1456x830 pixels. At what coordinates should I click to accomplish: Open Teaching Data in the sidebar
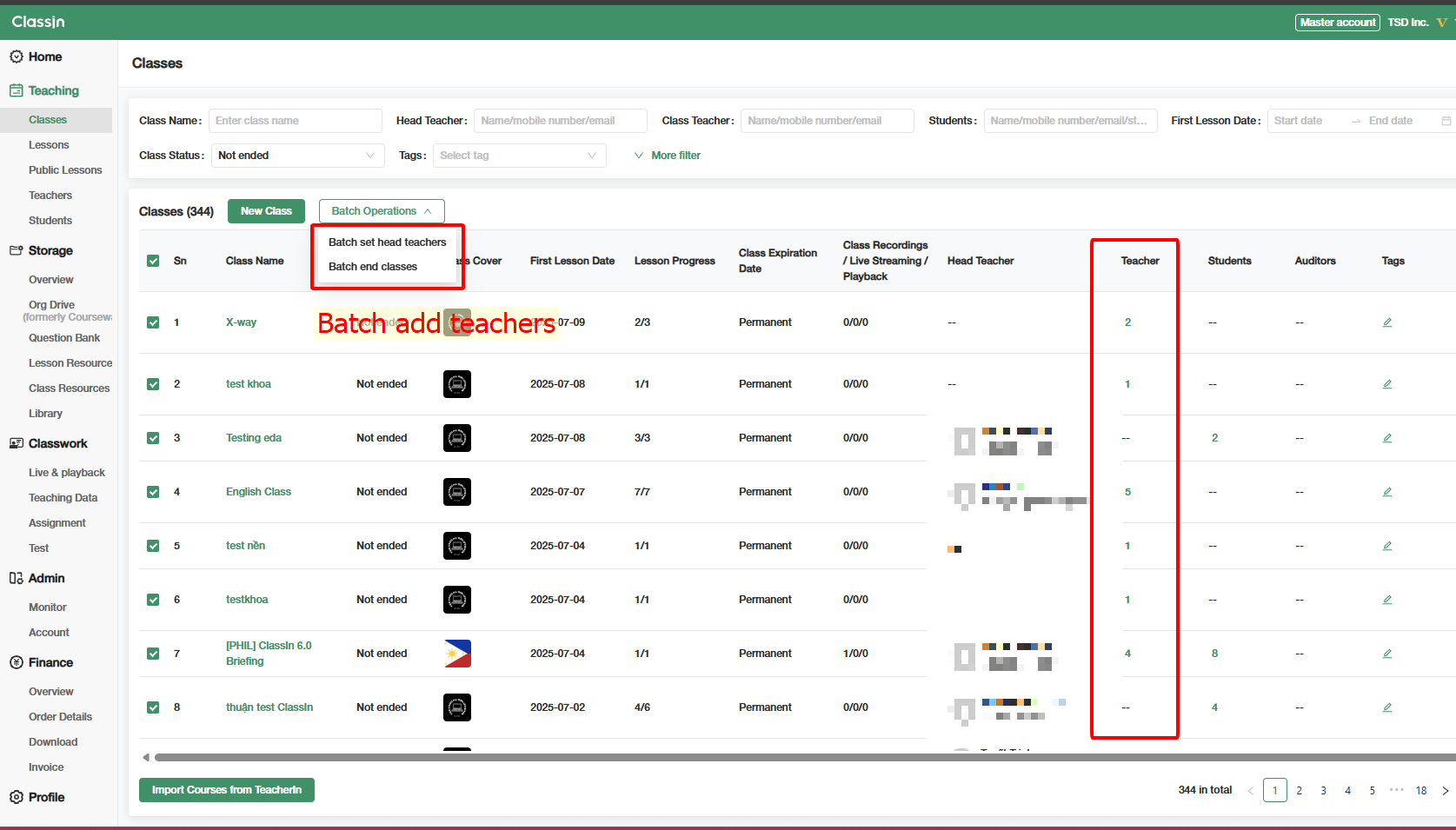(x=63, y=498)
